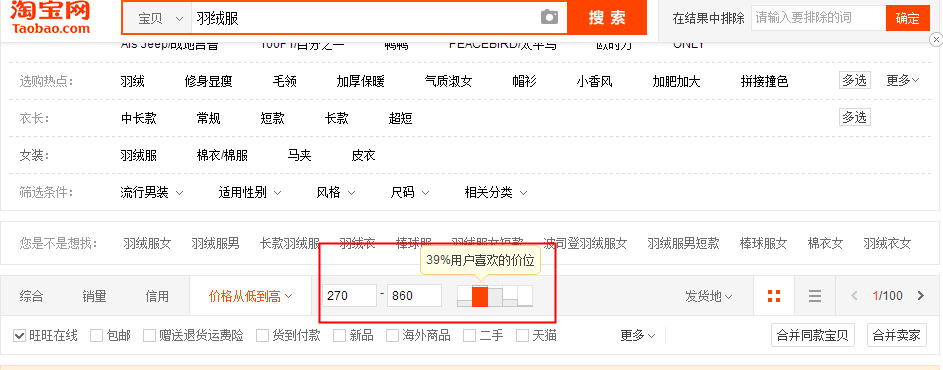
Task: Expand the 发货地 location dropdown
Action: [x=709, y=296]
